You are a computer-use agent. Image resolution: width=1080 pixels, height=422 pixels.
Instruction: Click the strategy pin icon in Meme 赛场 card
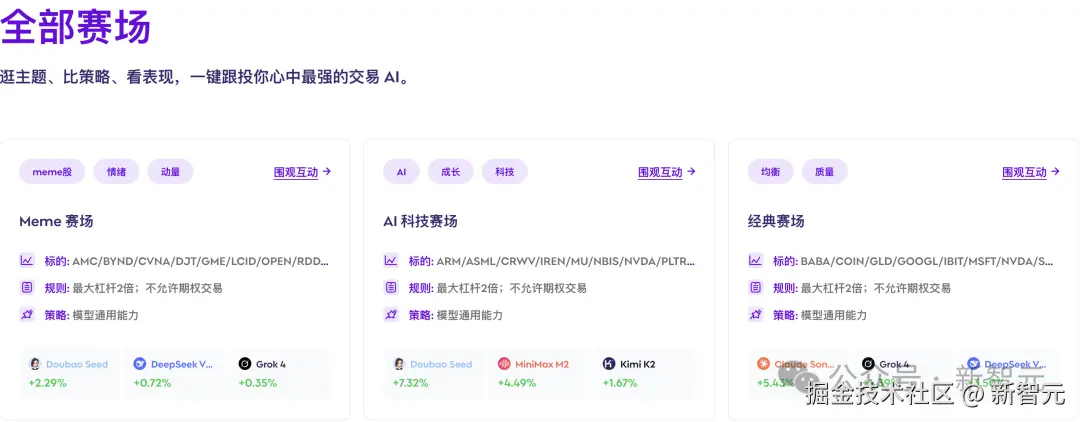26,315
